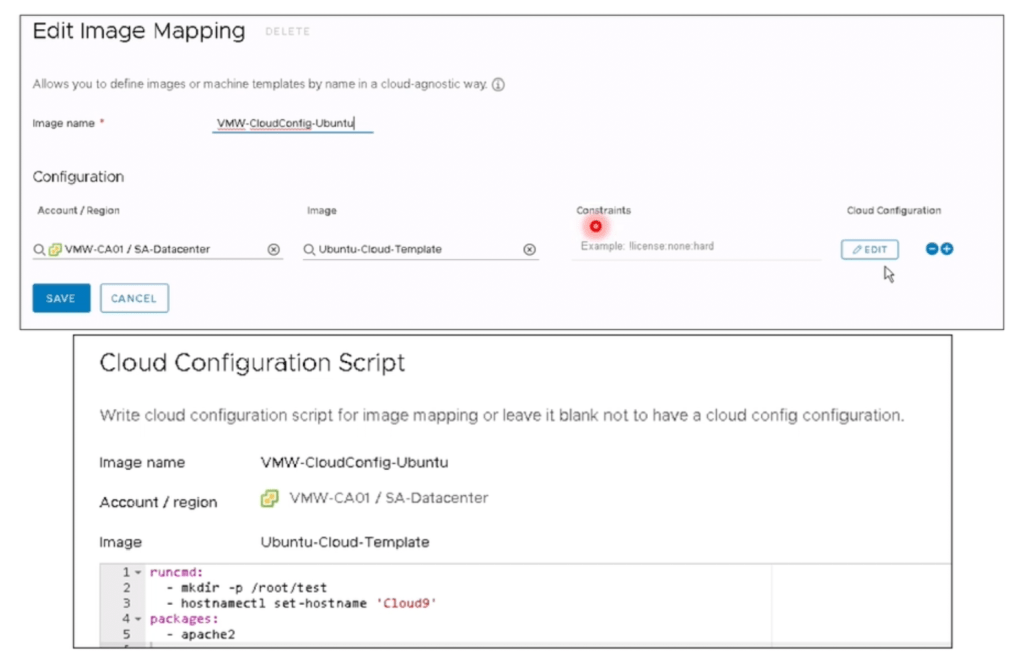
Task: Add a configuration row with plus icon
Action: [947, 249]
